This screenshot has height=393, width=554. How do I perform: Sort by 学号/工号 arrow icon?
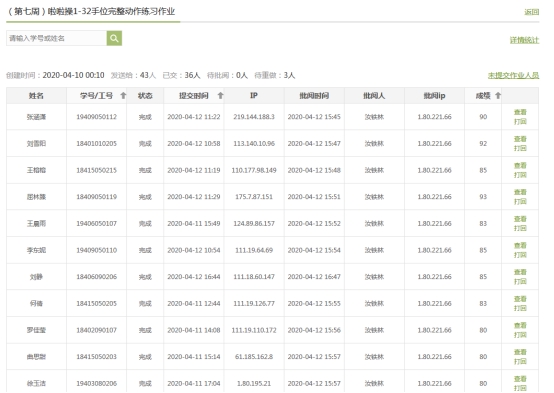click(123, 95)
